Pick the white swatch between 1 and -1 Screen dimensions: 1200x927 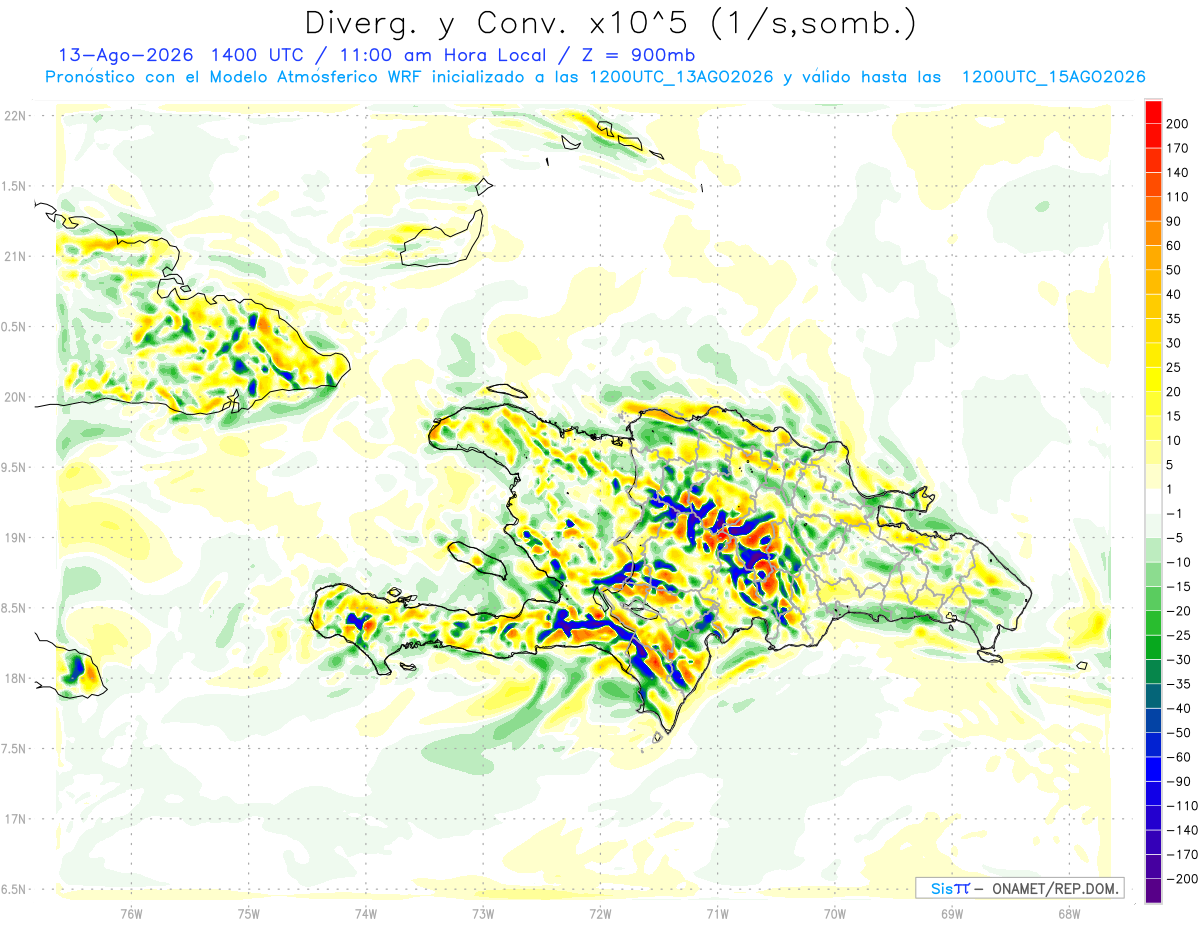1153,501
